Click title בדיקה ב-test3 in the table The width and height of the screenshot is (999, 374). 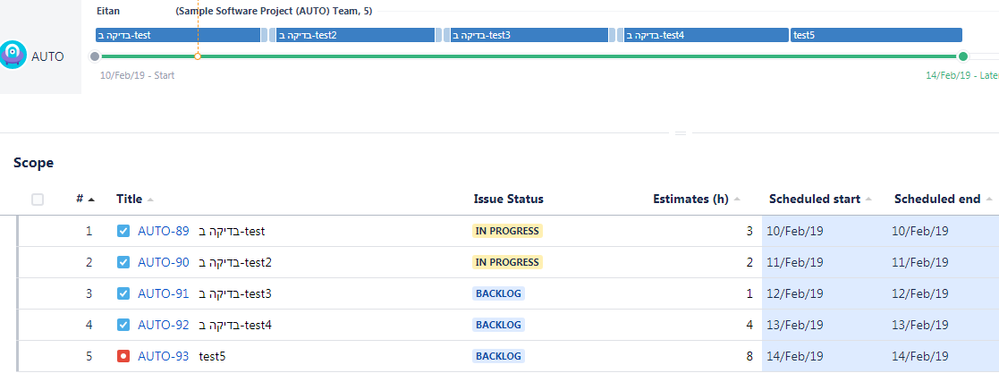[x=235, y=294]
